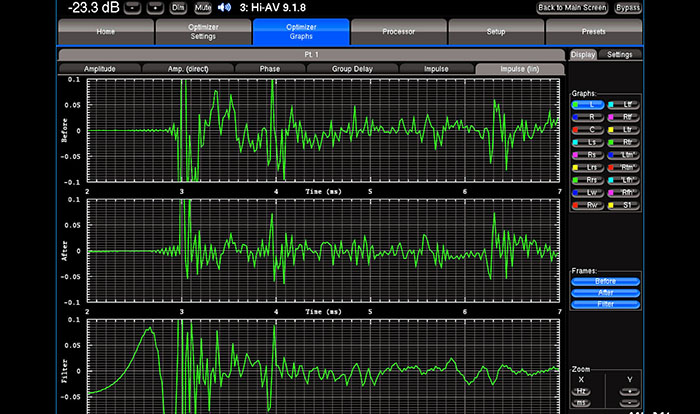
Task: Click inside the Before impulse graph
Action: coord(323,131)
